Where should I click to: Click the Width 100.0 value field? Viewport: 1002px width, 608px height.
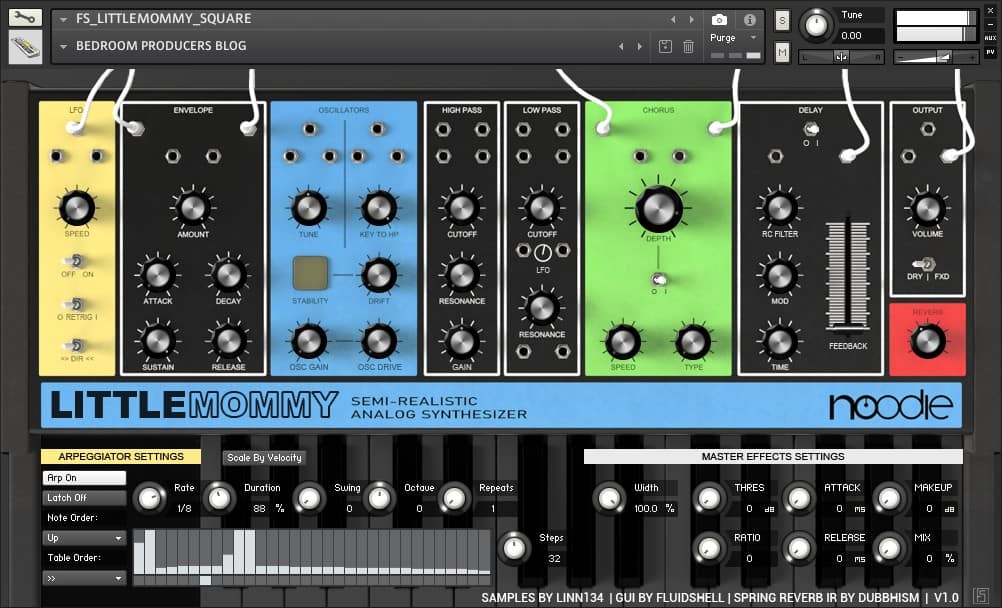click(x=654, y=509)
